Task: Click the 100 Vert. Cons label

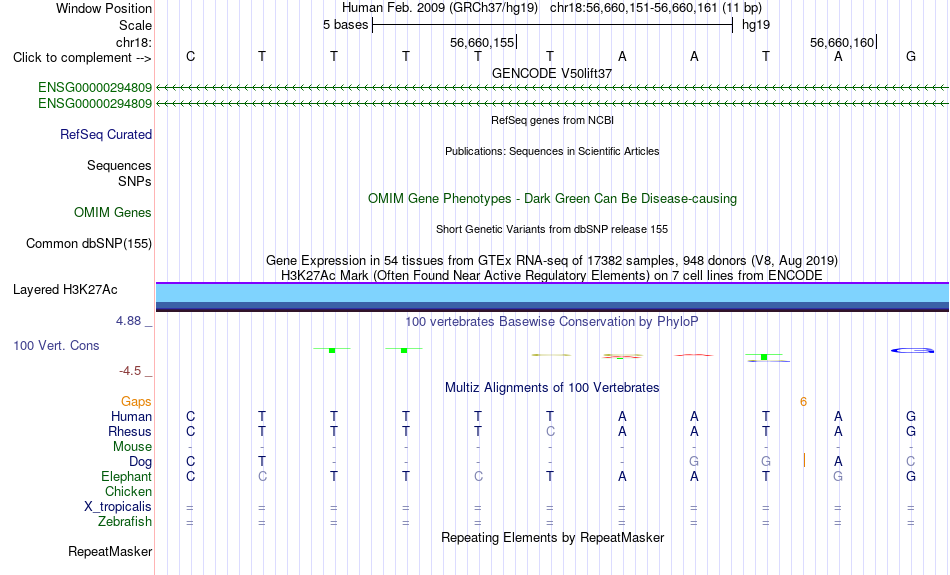Action: coord(56,345)
